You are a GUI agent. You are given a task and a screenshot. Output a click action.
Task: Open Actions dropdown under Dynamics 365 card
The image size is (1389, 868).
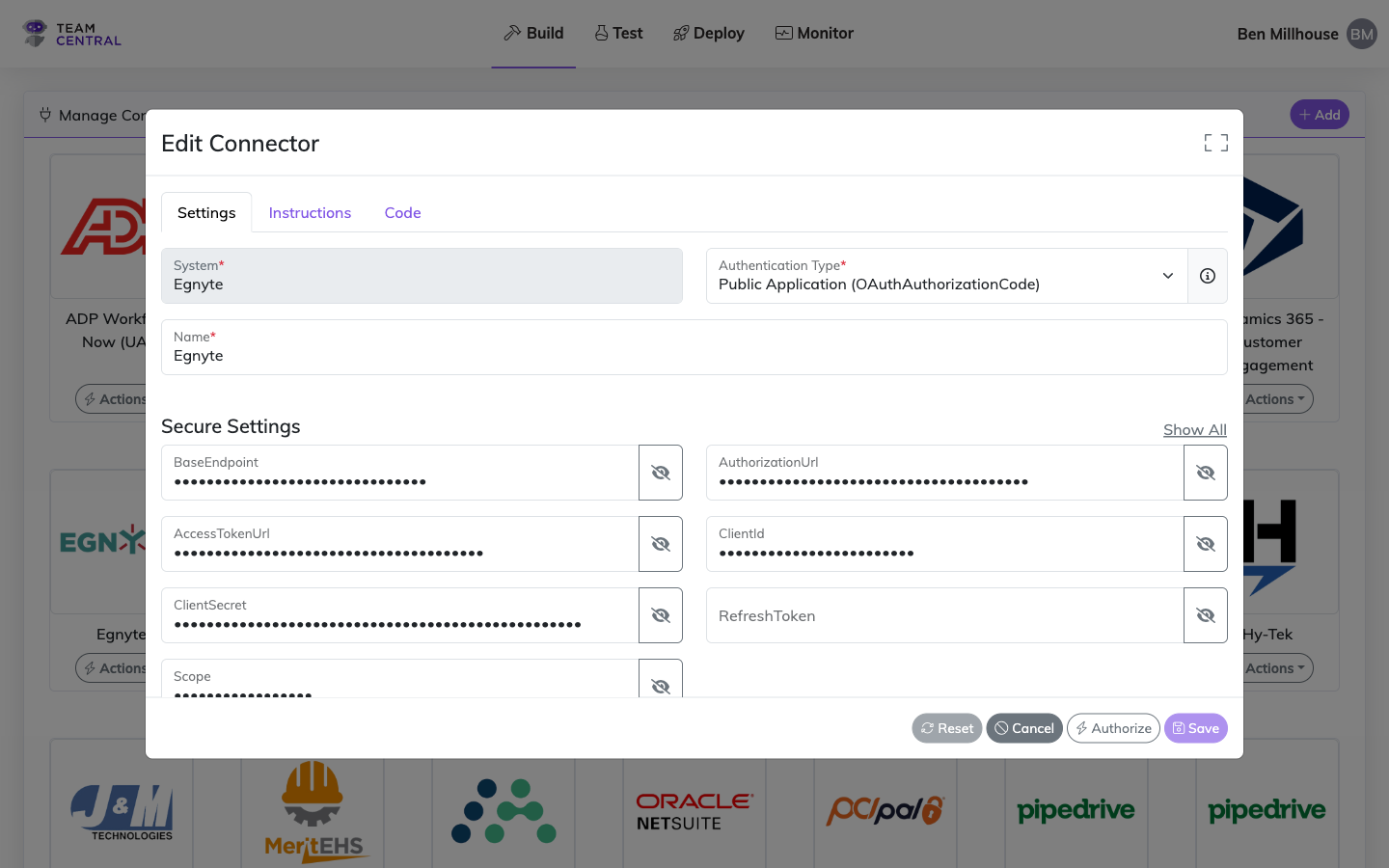[x=1277, y=399]
